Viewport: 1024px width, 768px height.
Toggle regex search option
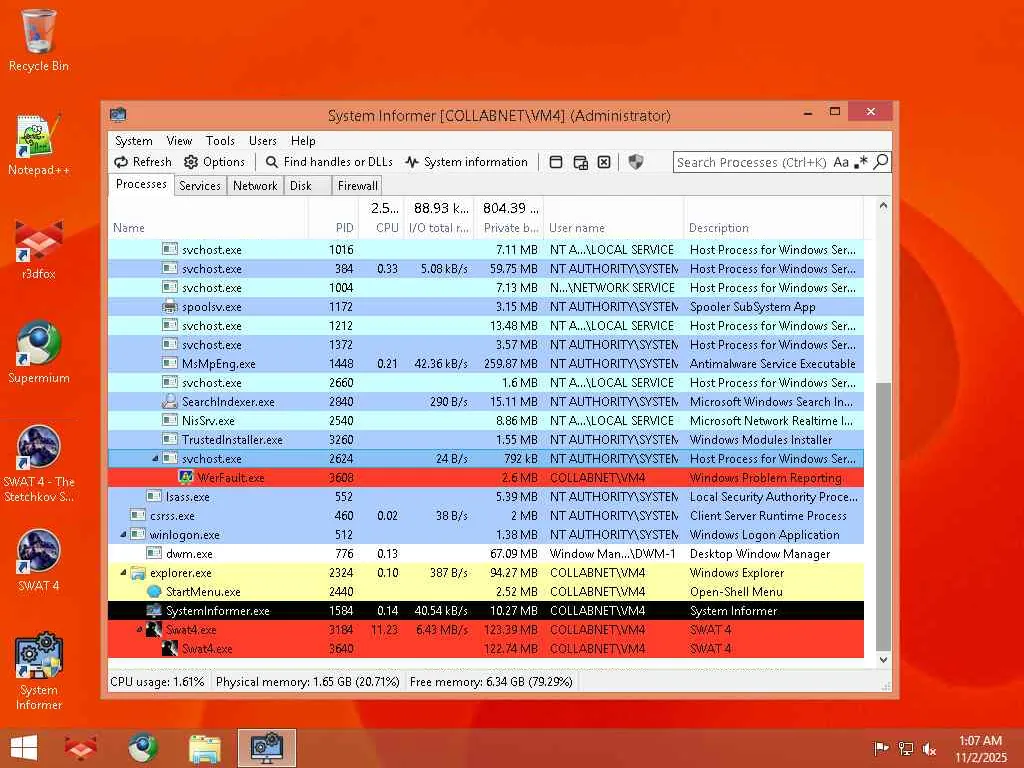point(861,162)
